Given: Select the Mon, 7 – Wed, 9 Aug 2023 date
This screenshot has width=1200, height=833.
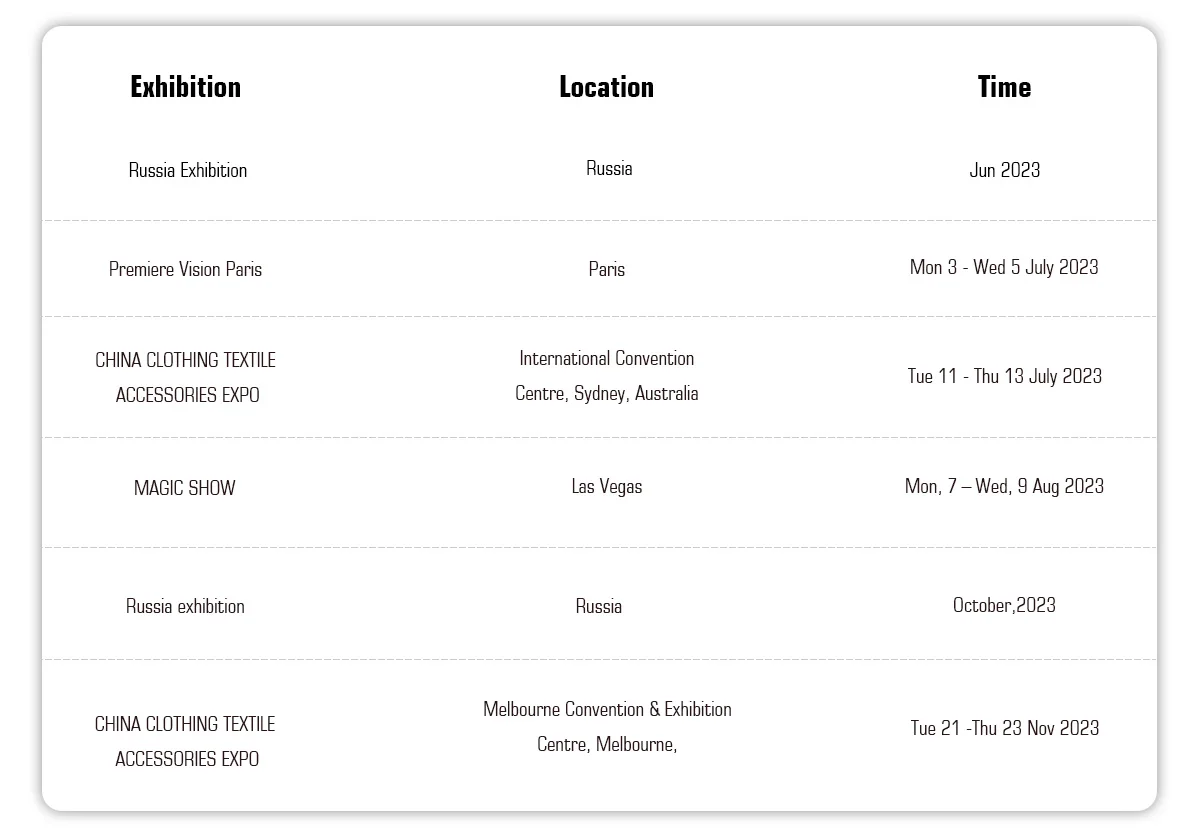Looking at the screenshot, I should point(1004,486).
